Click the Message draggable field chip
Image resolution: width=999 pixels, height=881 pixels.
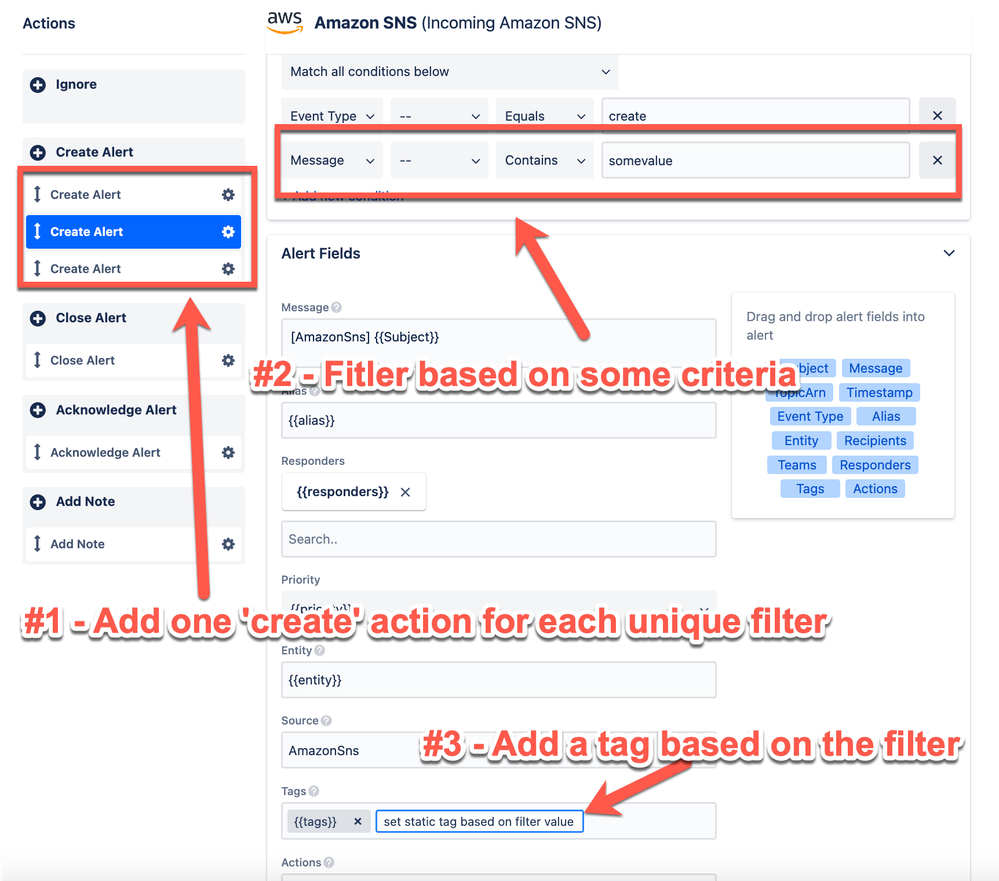click(x=875, y=368)
